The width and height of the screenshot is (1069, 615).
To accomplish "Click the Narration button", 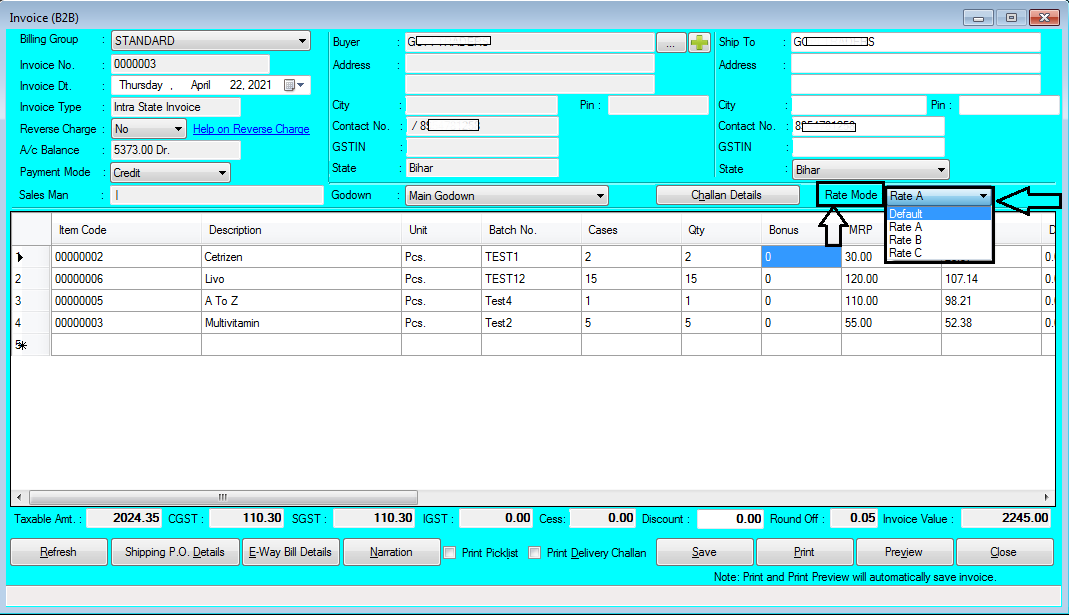I will (x=391, y=551).
